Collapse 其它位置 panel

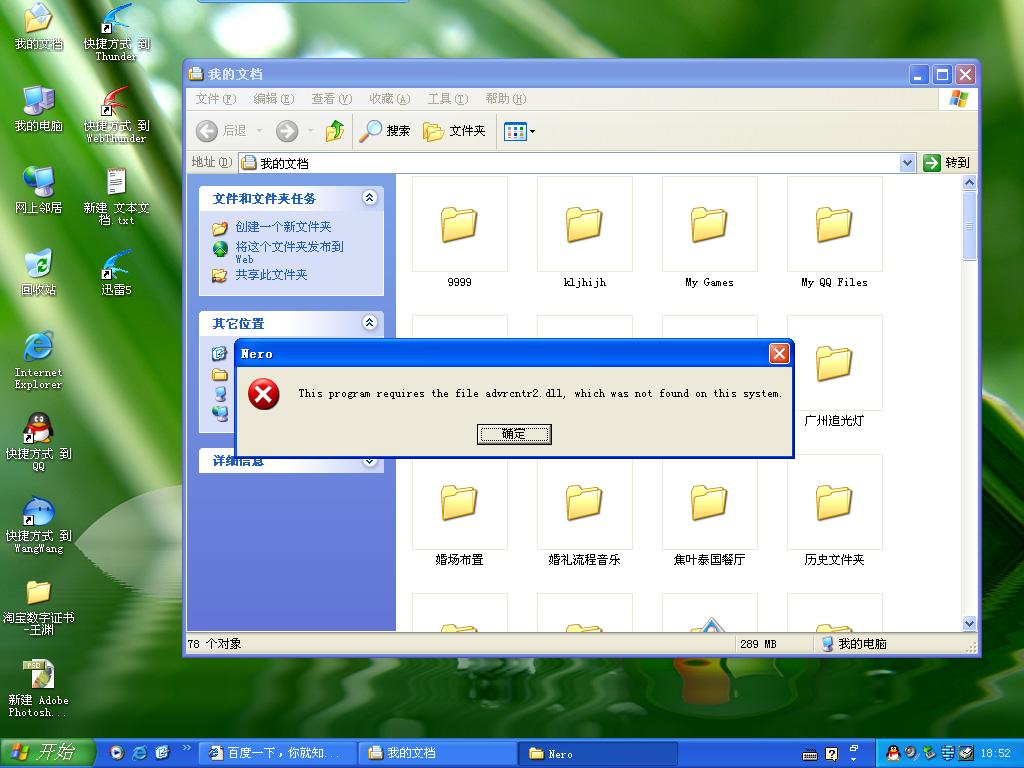(x=370, y=322)
